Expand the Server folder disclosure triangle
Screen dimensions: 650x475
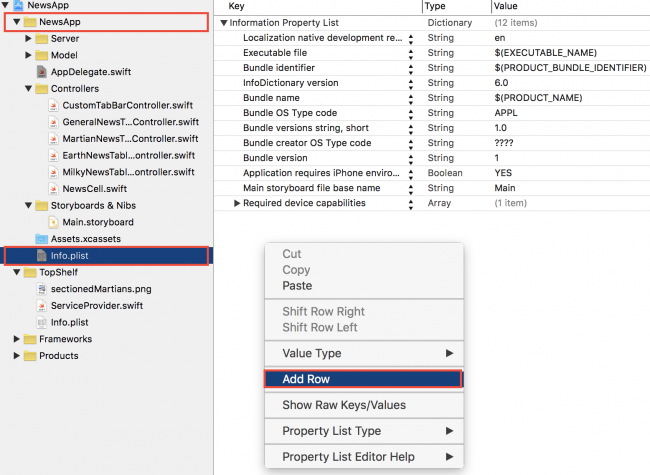[x=28, y=38]
